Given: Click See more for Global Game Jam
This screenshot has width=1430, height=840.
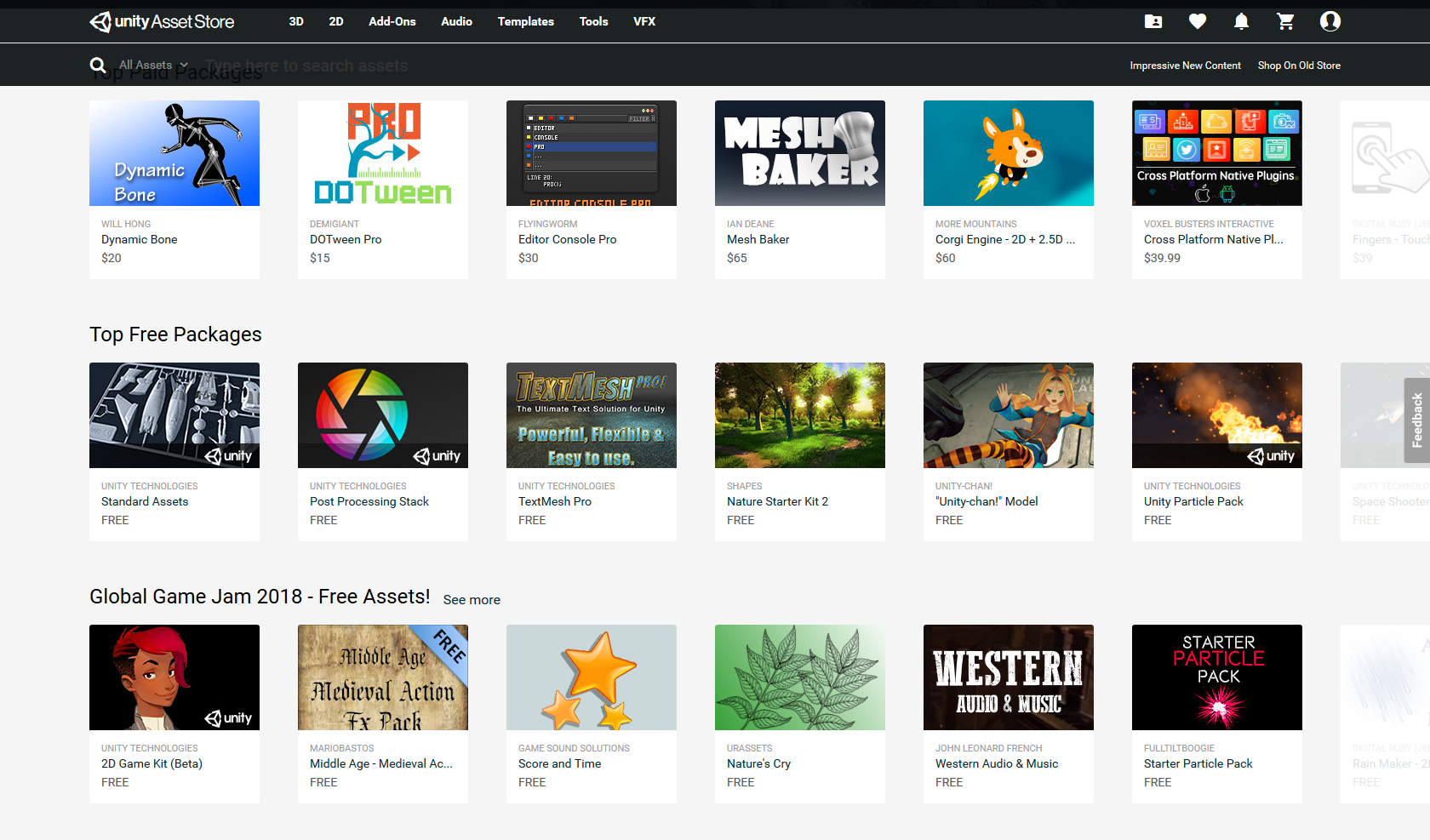Looking at the screenshot, I should [472, 600].
